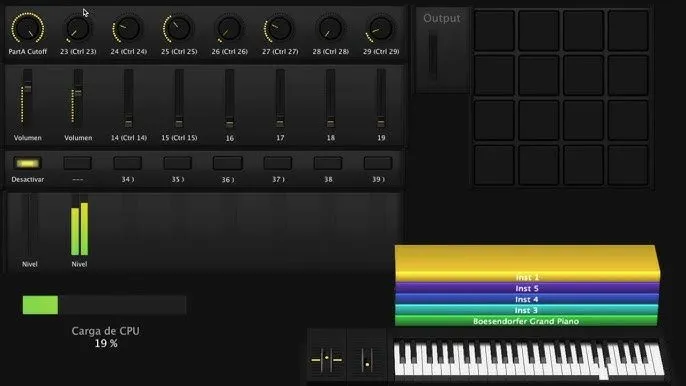This screenshot has width=686, height=386.
Task: Click the Desactivar label
Action: pos(28,179)
